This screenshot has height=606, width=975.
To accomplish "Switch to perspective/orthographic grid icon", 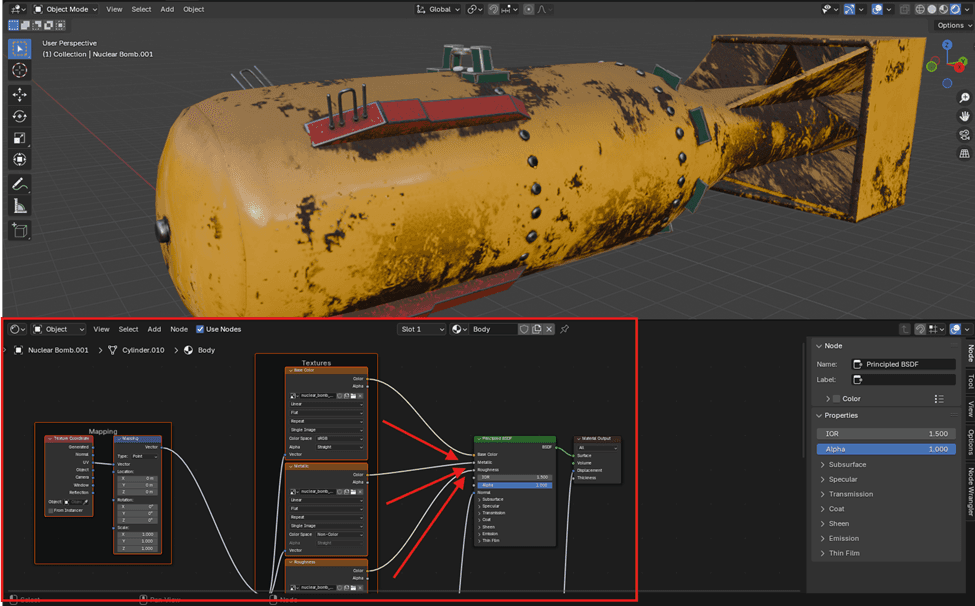I will [x=964, y=155].
